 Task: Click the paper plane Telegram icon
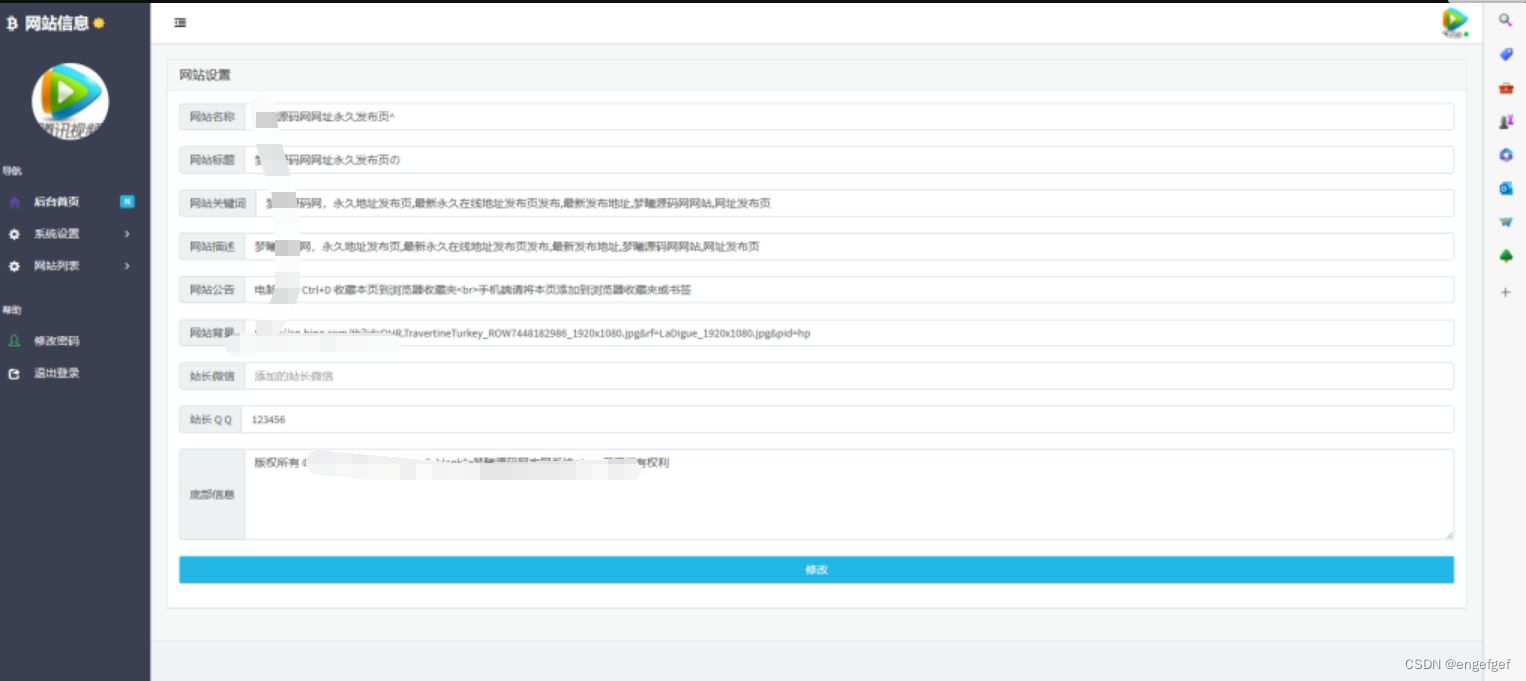pyautogui.click(x=1505, y=221)
